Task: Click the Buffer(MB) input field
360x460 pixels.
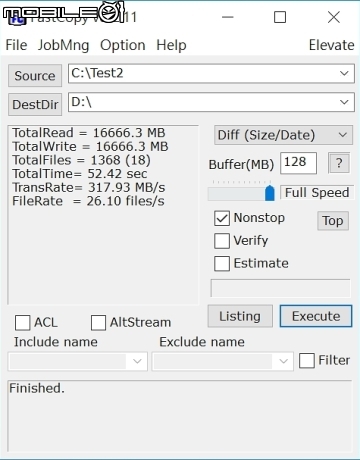Action: click(x=298, y=163)
